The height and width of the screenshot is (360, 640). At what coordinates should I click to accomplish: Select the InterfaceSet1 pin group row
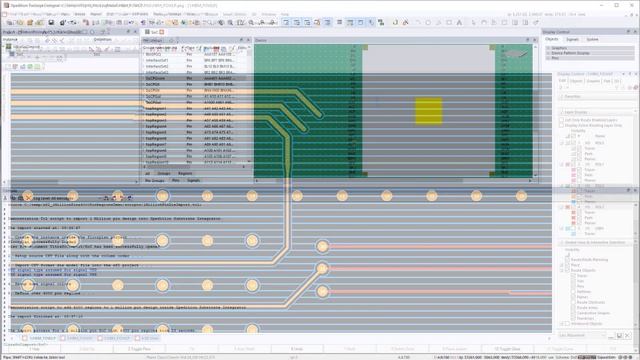pos(196,60)
